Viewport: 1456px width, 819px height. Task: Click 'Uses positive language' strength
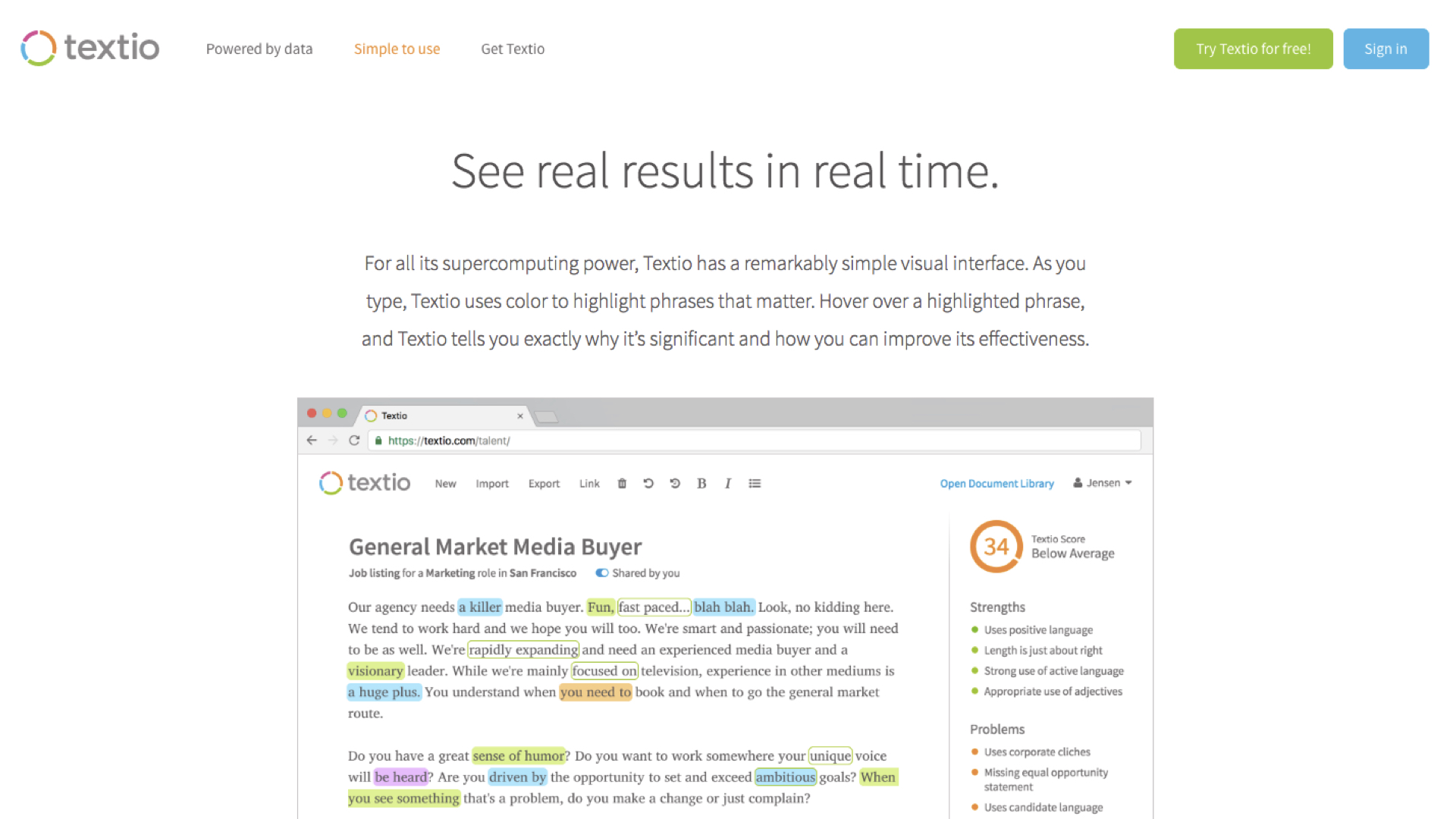[1038, 629]
